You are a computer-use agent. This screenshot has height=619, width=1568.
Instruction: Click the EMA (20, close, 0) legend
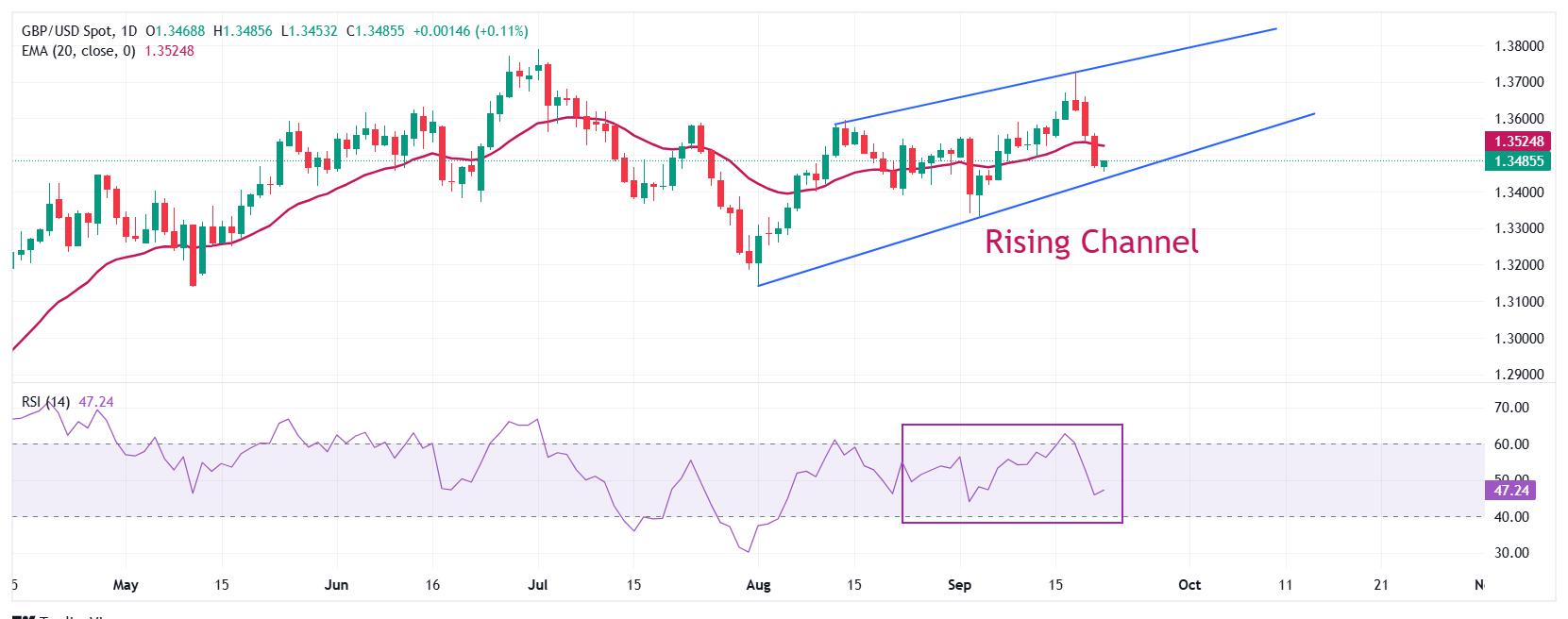pos(79,50)
